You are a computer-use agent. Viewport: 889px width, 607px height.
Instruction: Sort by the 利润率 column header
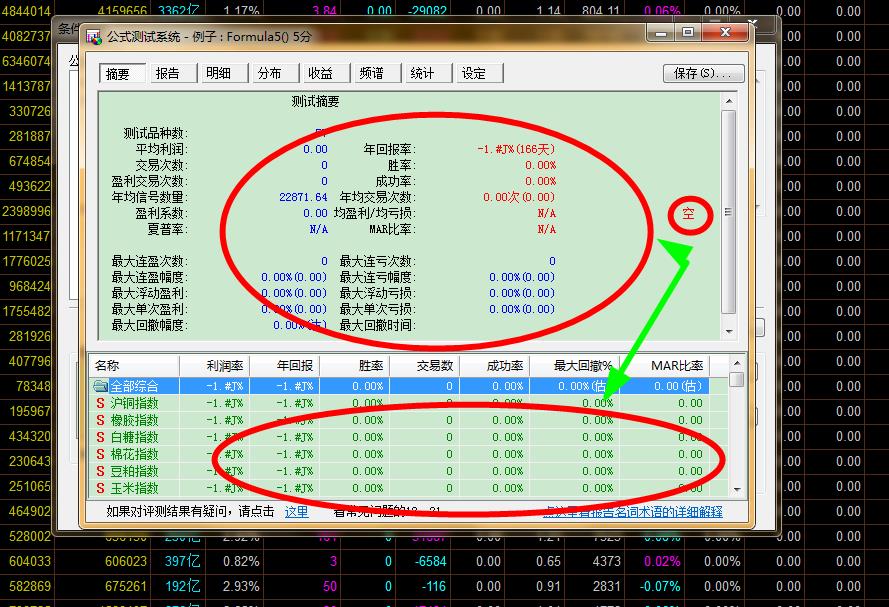click(x=214, y=366)
